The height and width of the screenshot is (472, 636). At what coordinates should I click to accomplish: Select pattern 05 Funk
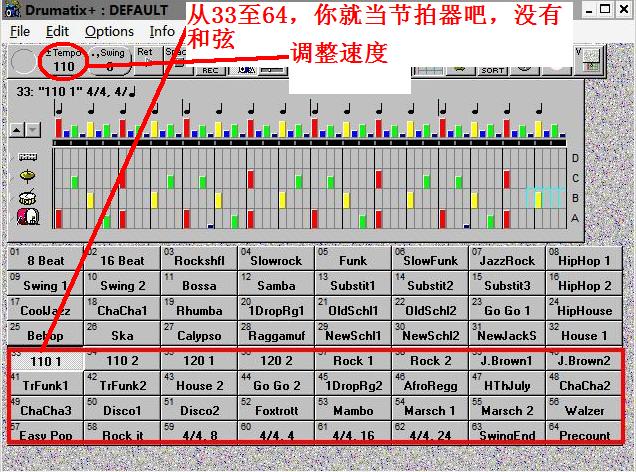pos(353,258)
